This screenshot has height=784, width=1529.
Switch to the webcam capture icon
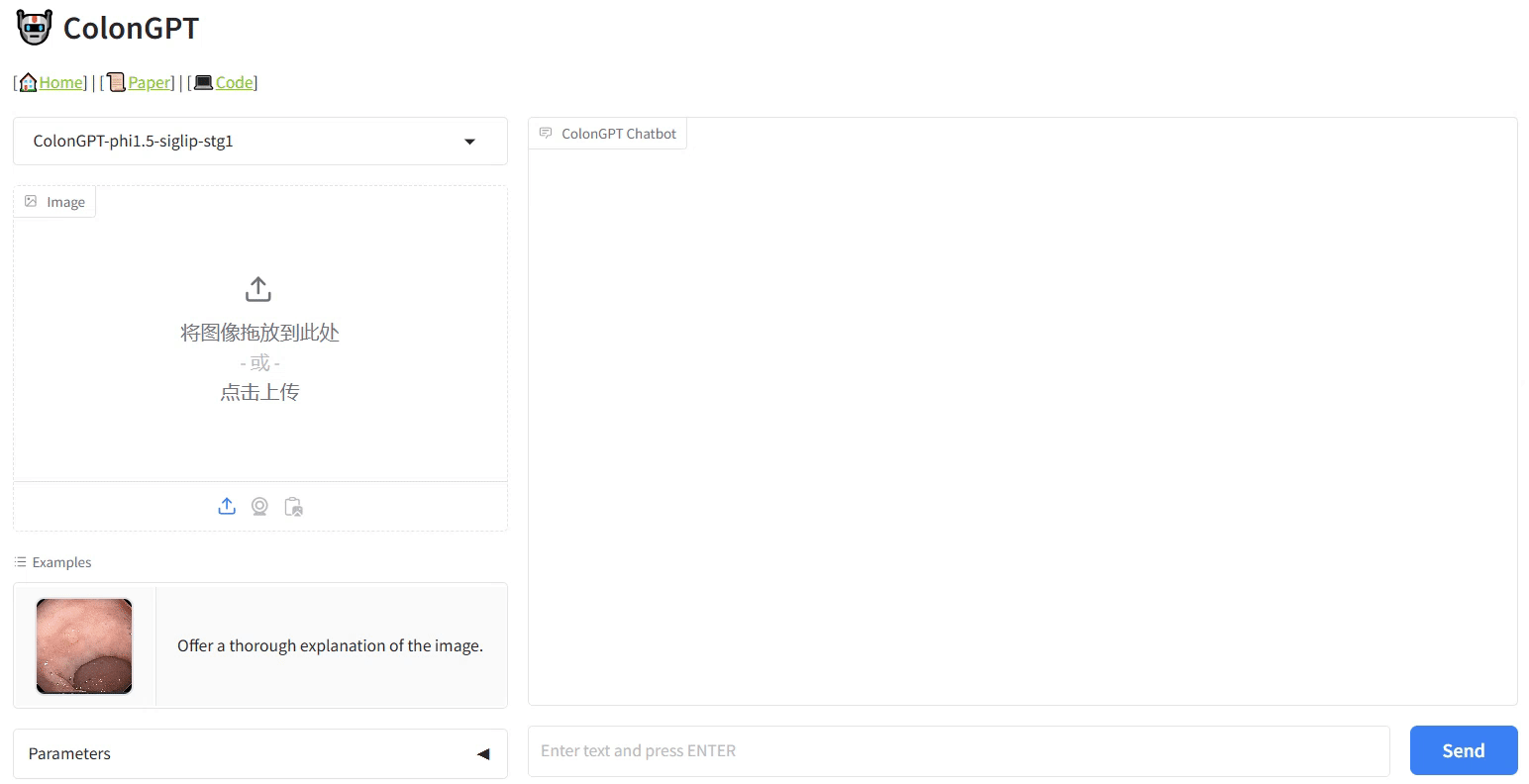click(259, 507)
